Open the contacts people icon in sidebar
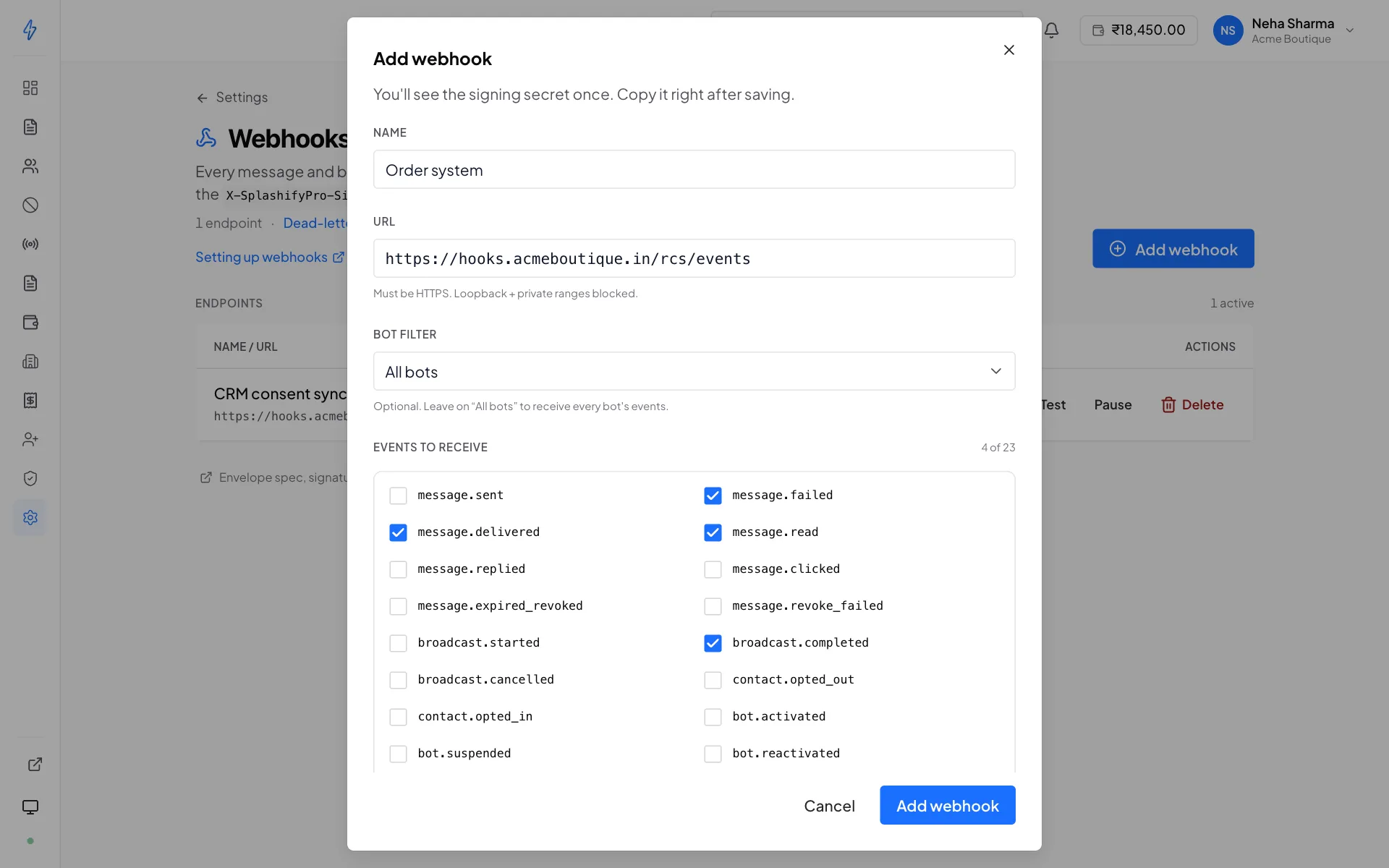This screenshot has height=868, width=1389. click(x=30, y=166)
